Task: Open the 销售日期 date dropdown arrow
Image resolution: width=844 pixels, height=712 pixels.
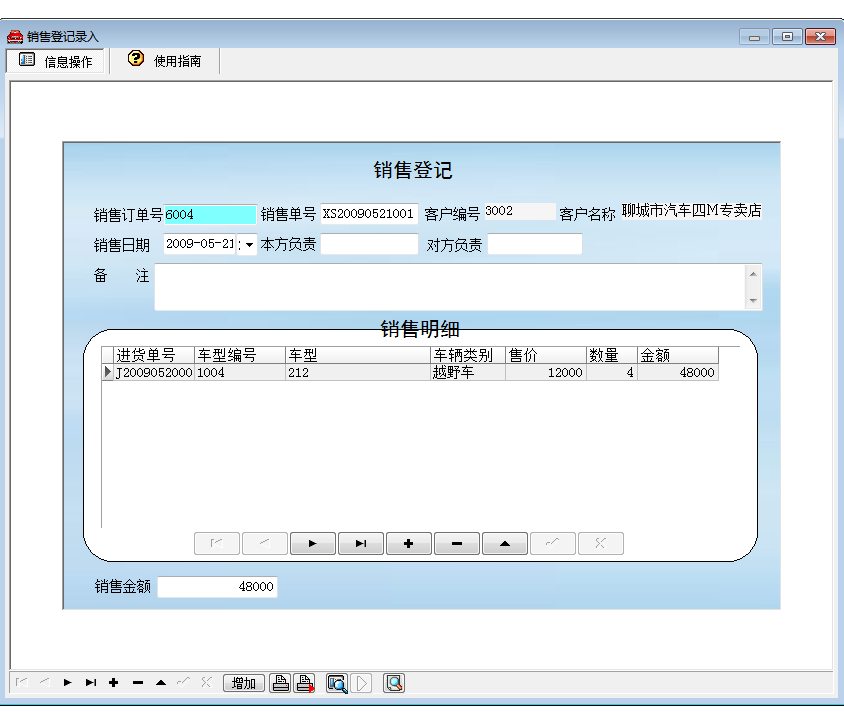Action: coord(249,245)
